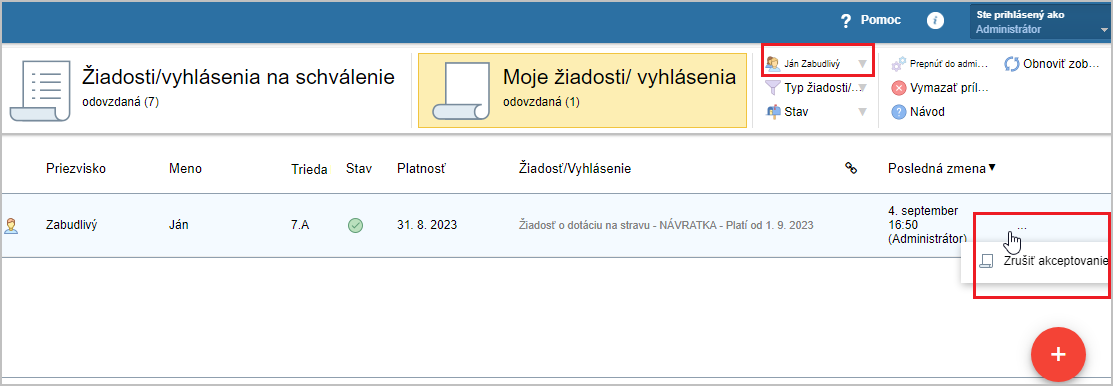Viewport: 1113px width, 386px height.
Task: Click the three dots row options
Action: tap(1021, 226)
